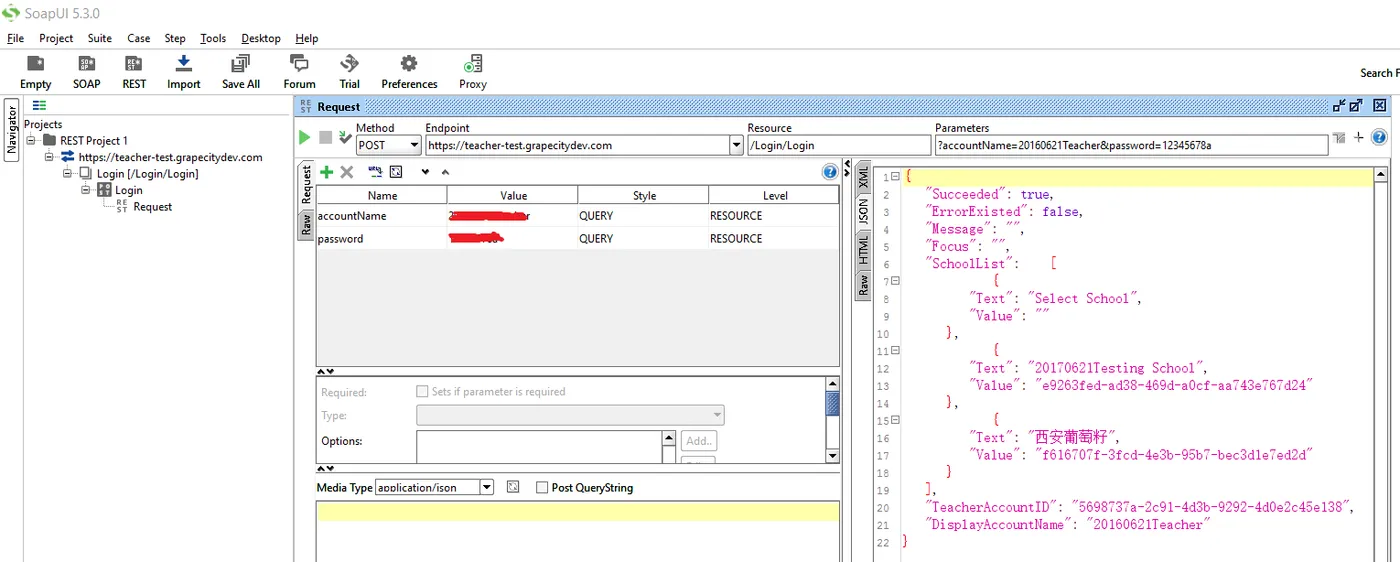Open help icon in parameters table toolbar
This screenshot has height=562, width=1400.
(829, 172)
